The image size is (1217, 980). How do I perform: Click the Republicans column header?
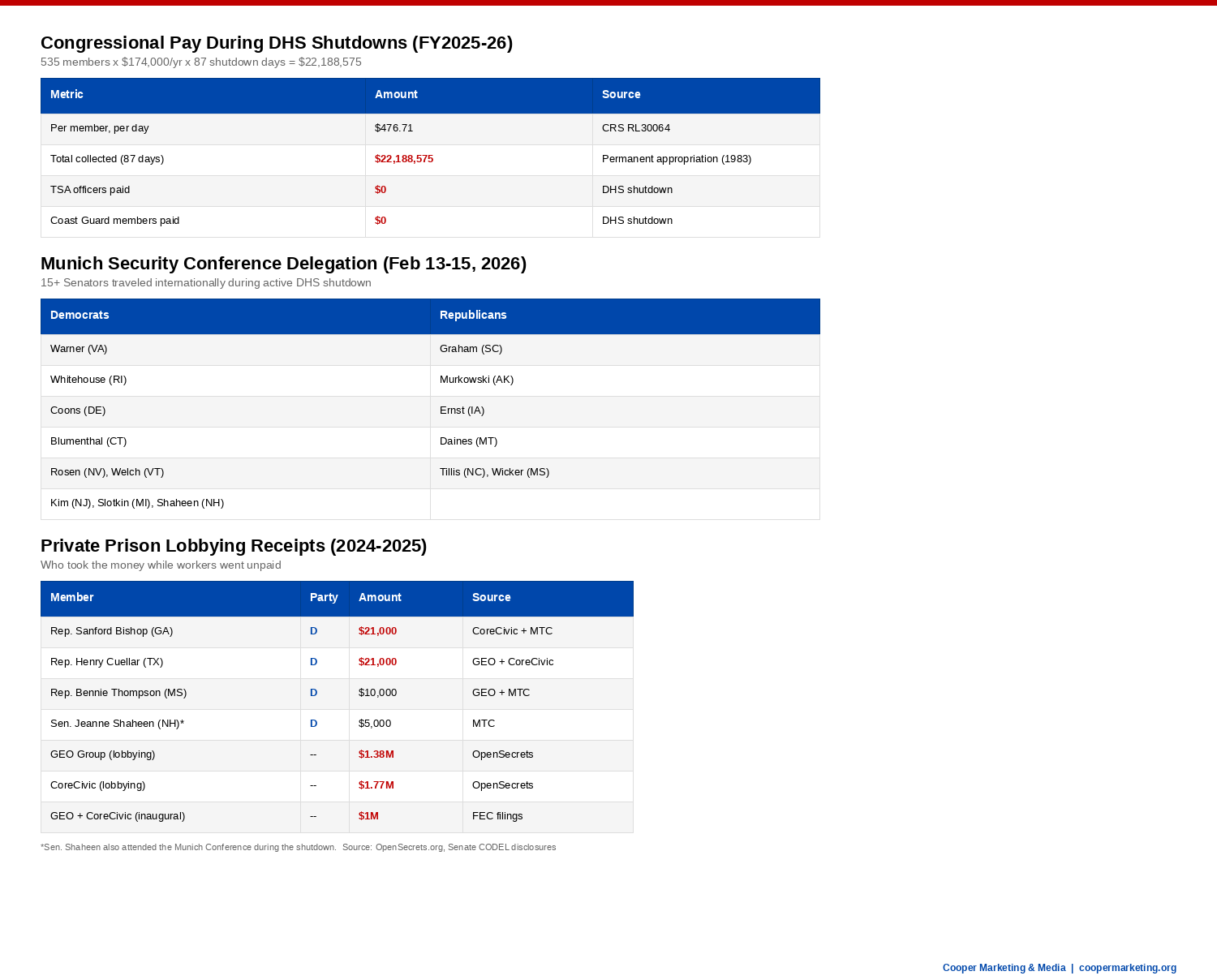625,316
